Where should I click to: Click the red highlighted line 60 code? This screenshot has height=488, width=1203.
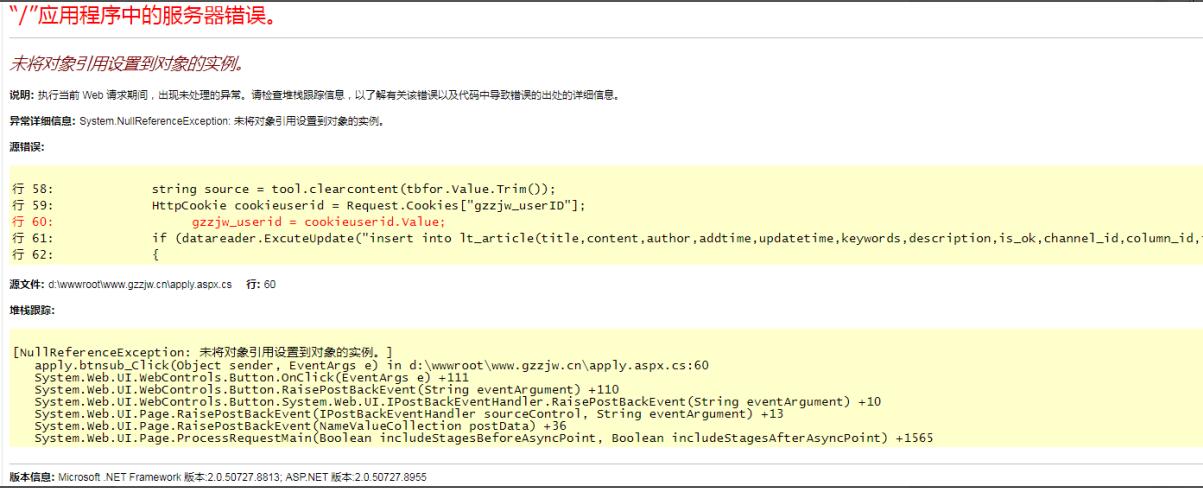tap(318, 222)
